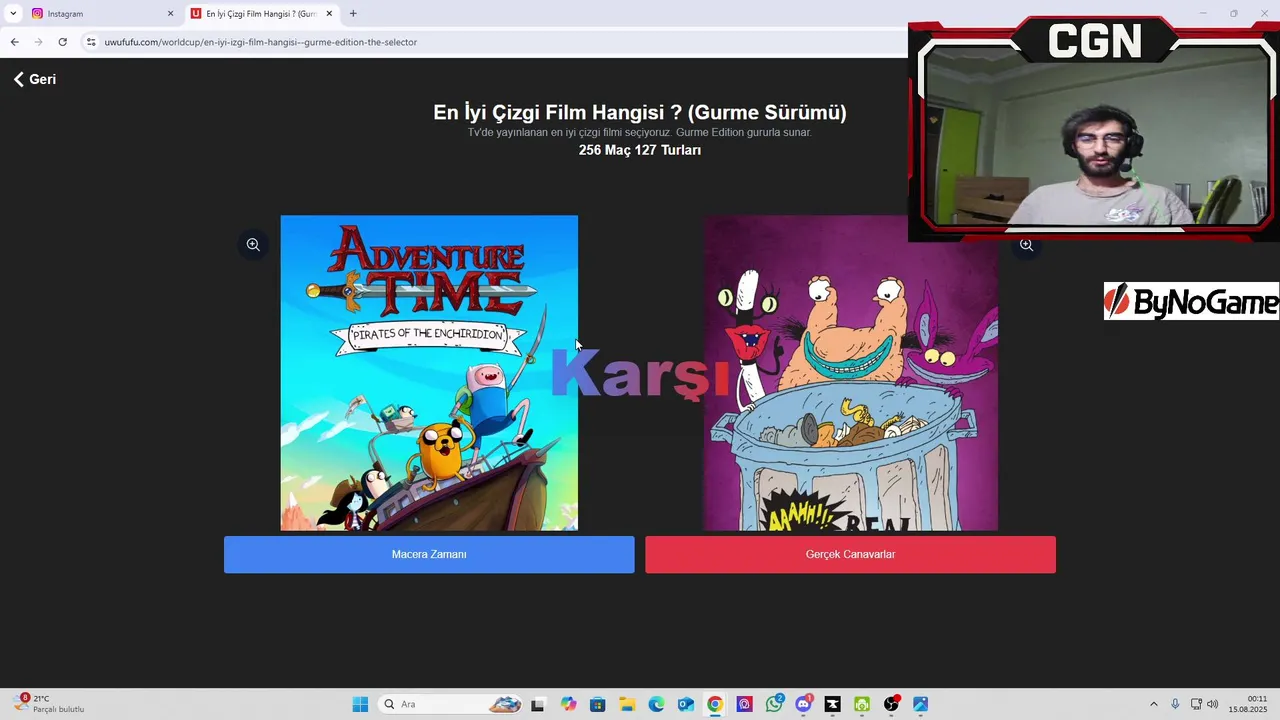
Task: Open File Explorer from taskbar
Action: click(627, 704)
